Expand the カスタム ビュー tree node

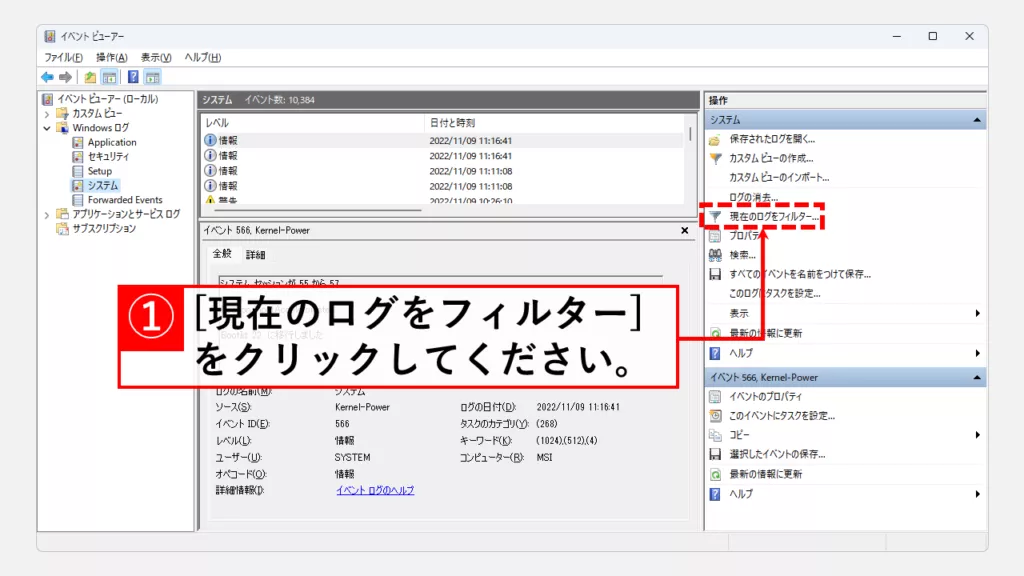[x=47, y=114]
